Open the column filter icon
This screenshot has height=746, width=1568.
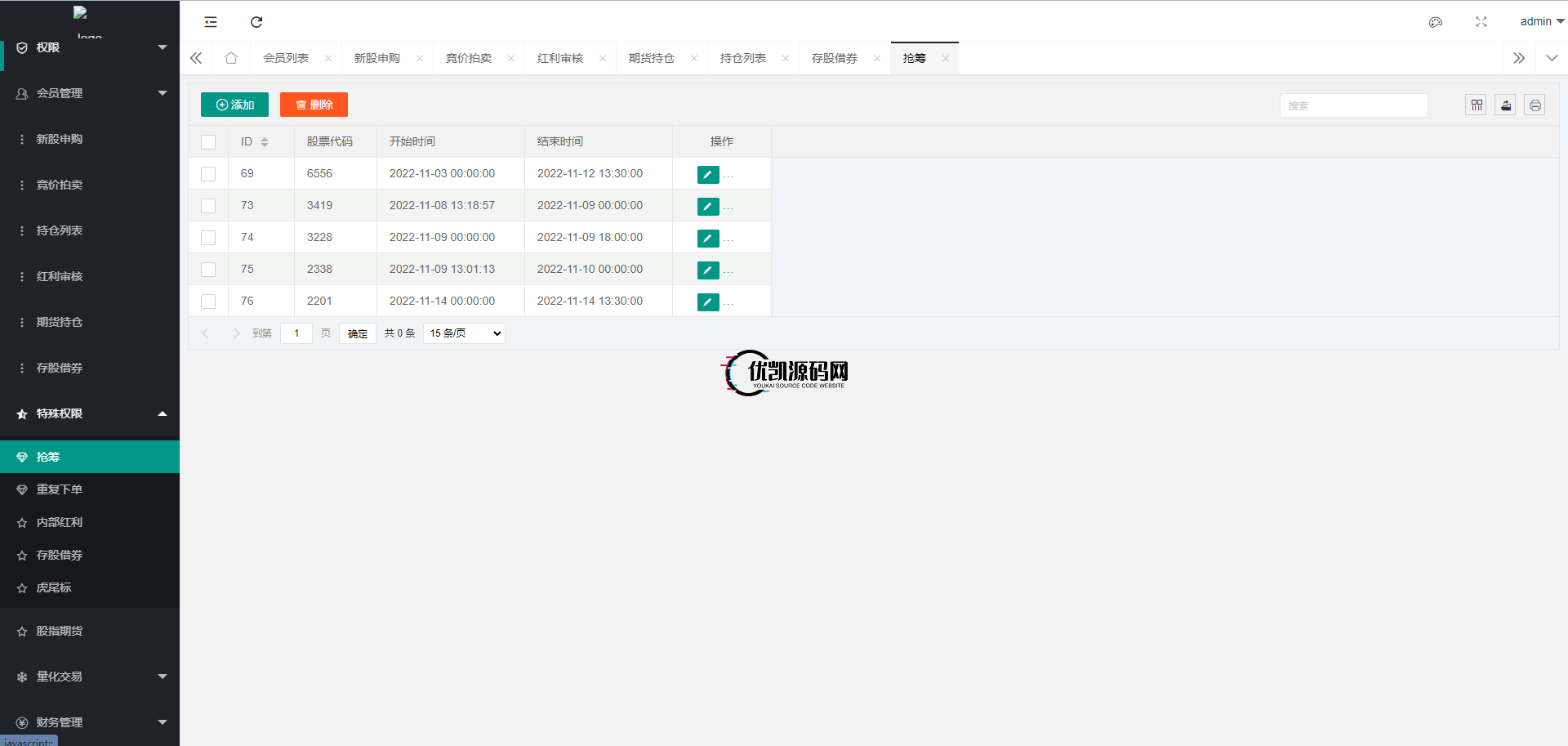[1476, 105]
